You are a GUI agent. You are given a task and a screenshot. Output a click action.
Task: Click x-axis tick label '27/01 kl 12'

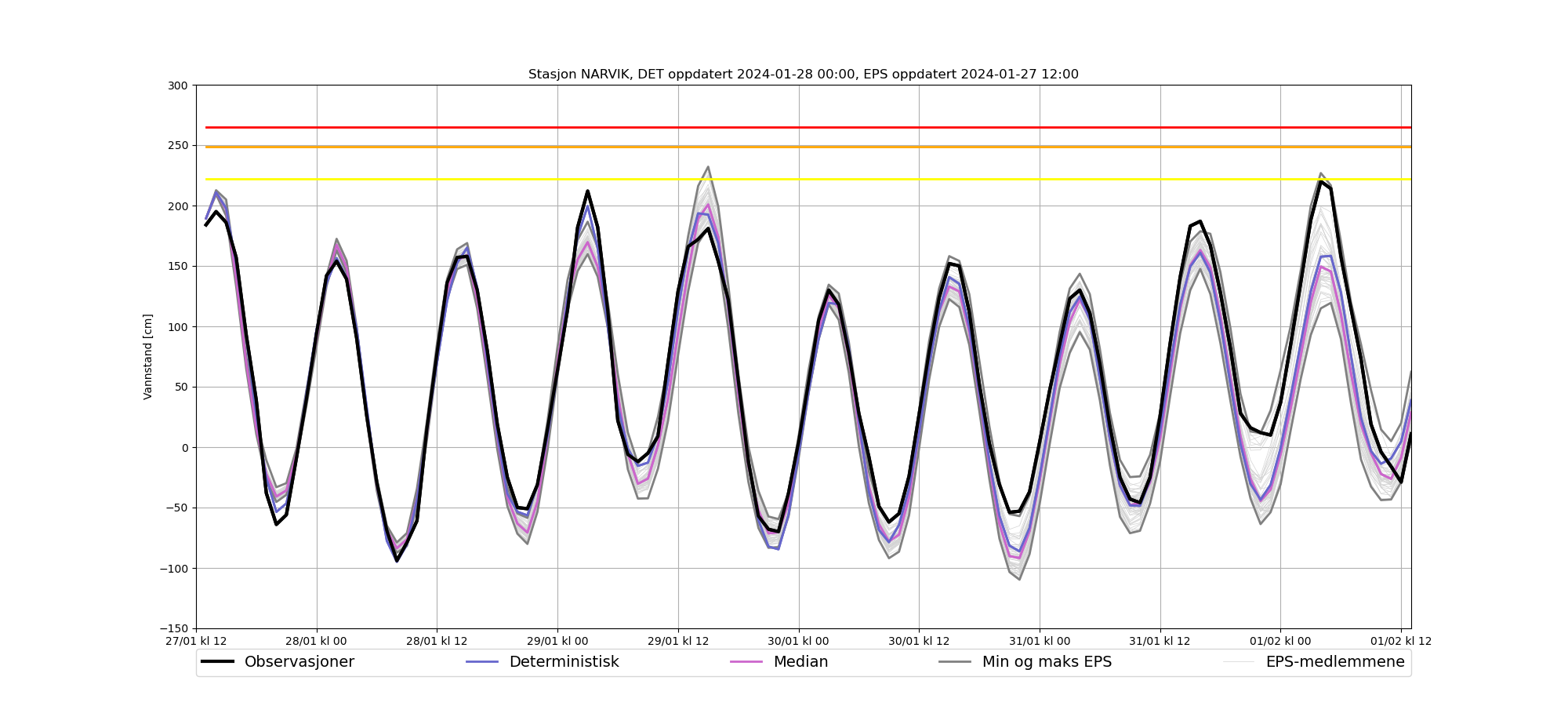point(196,641)
